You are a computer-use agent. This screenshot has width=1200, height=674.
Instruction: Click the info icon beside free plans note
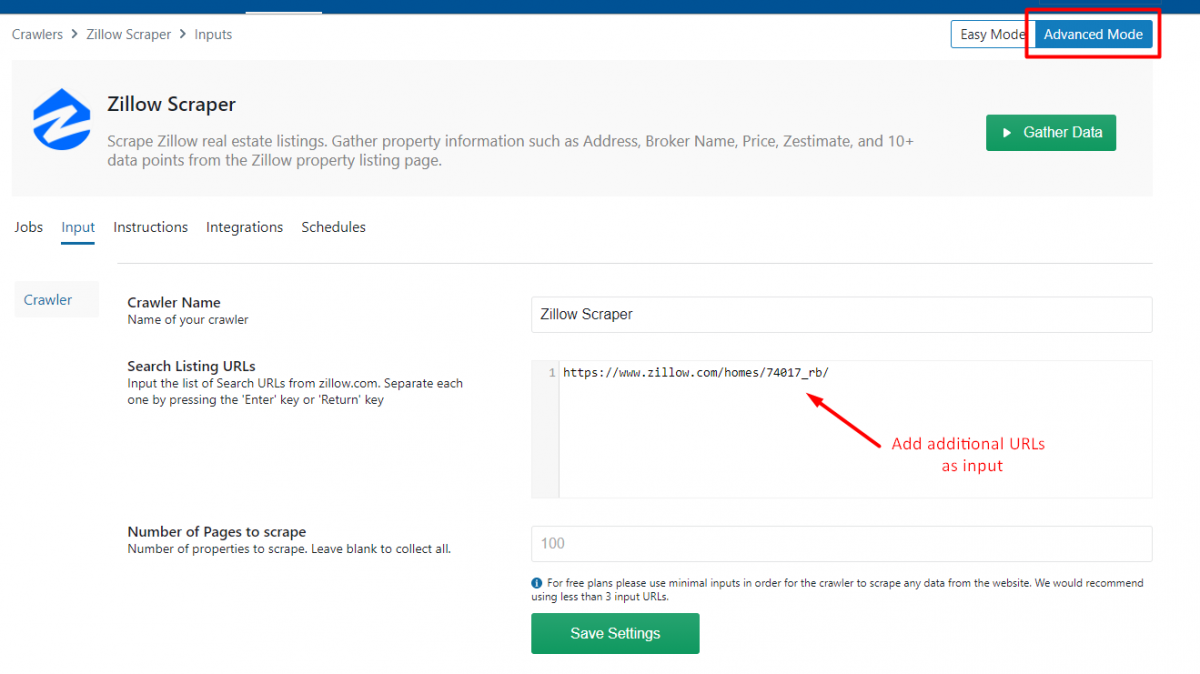pos(538,583)
